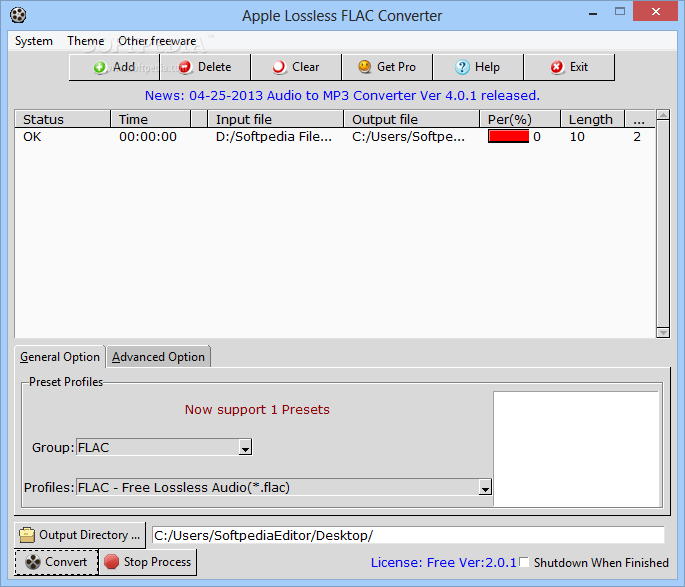
Task: Click the Help question mark icon
Action: pyautogui.click(x=462, y=67)
